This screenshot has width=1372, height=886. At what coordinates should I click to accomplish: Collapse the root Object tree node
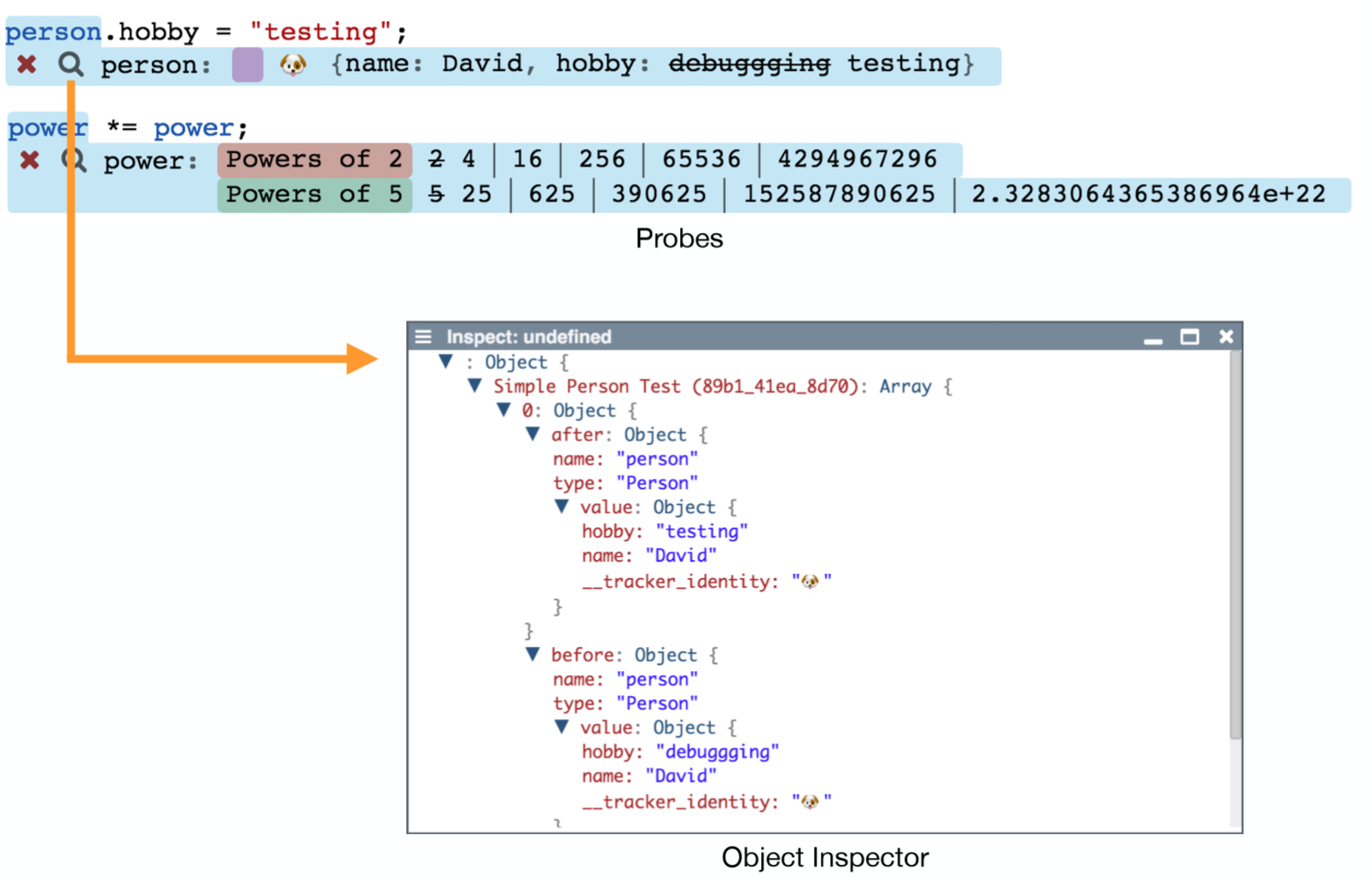click(445, 362)
